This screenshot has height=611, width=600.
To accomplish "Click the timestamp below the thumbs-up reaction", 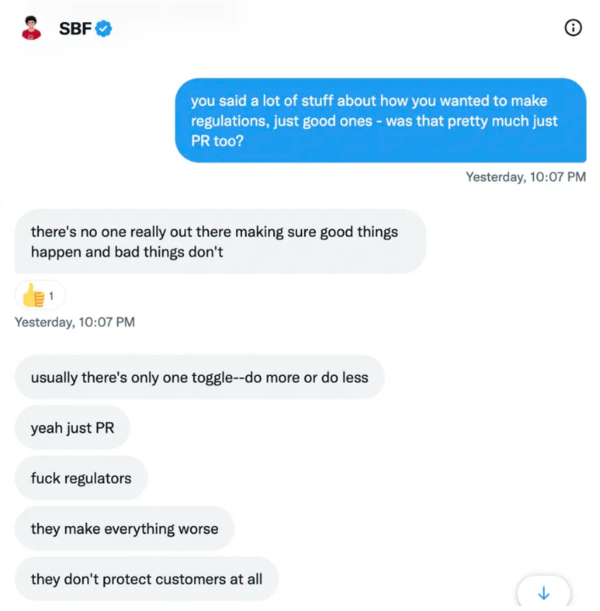I will (75, 322).
